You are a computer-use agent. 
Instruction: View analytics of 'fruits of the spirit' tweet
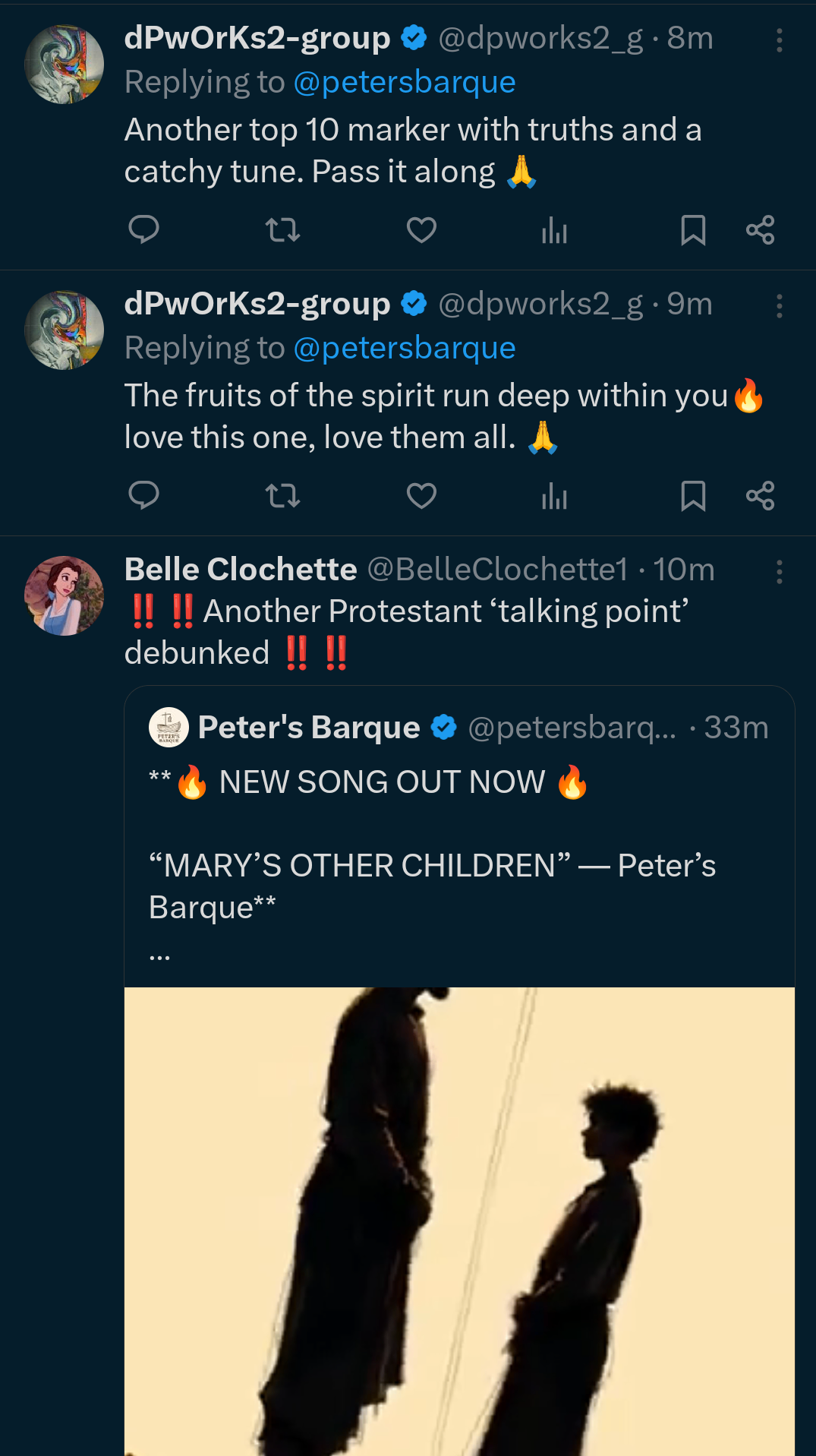click(554, 495)
